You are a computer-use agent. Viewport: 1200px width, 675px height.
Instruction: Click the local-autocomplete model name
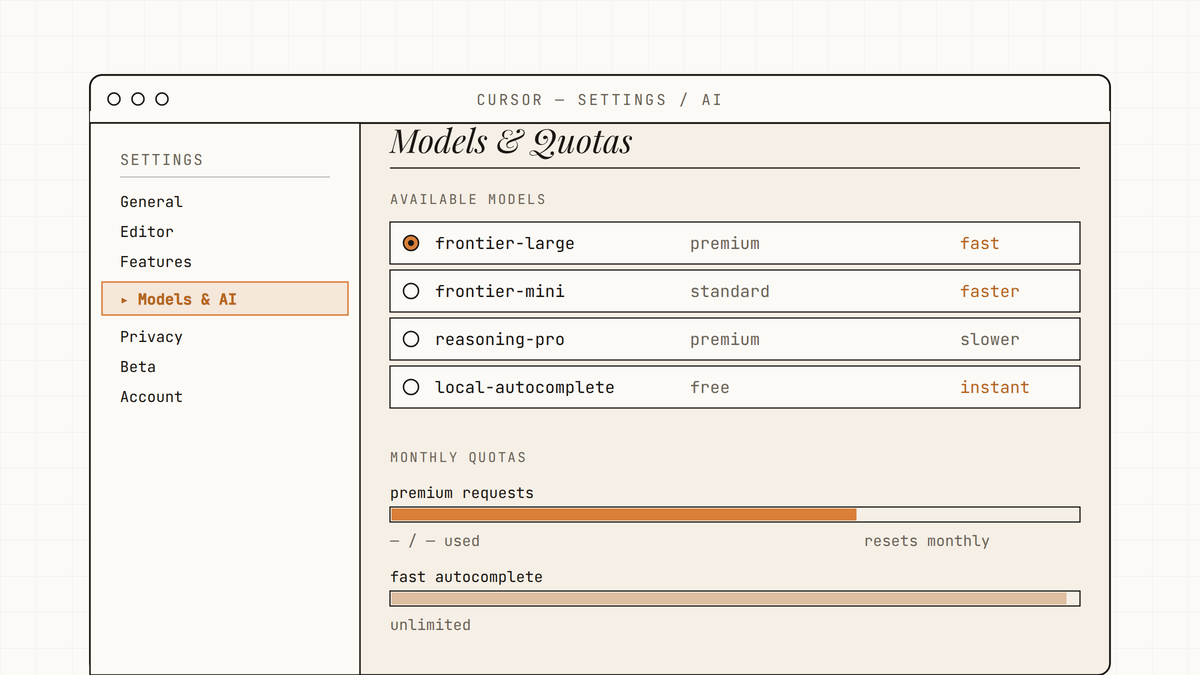525,387
